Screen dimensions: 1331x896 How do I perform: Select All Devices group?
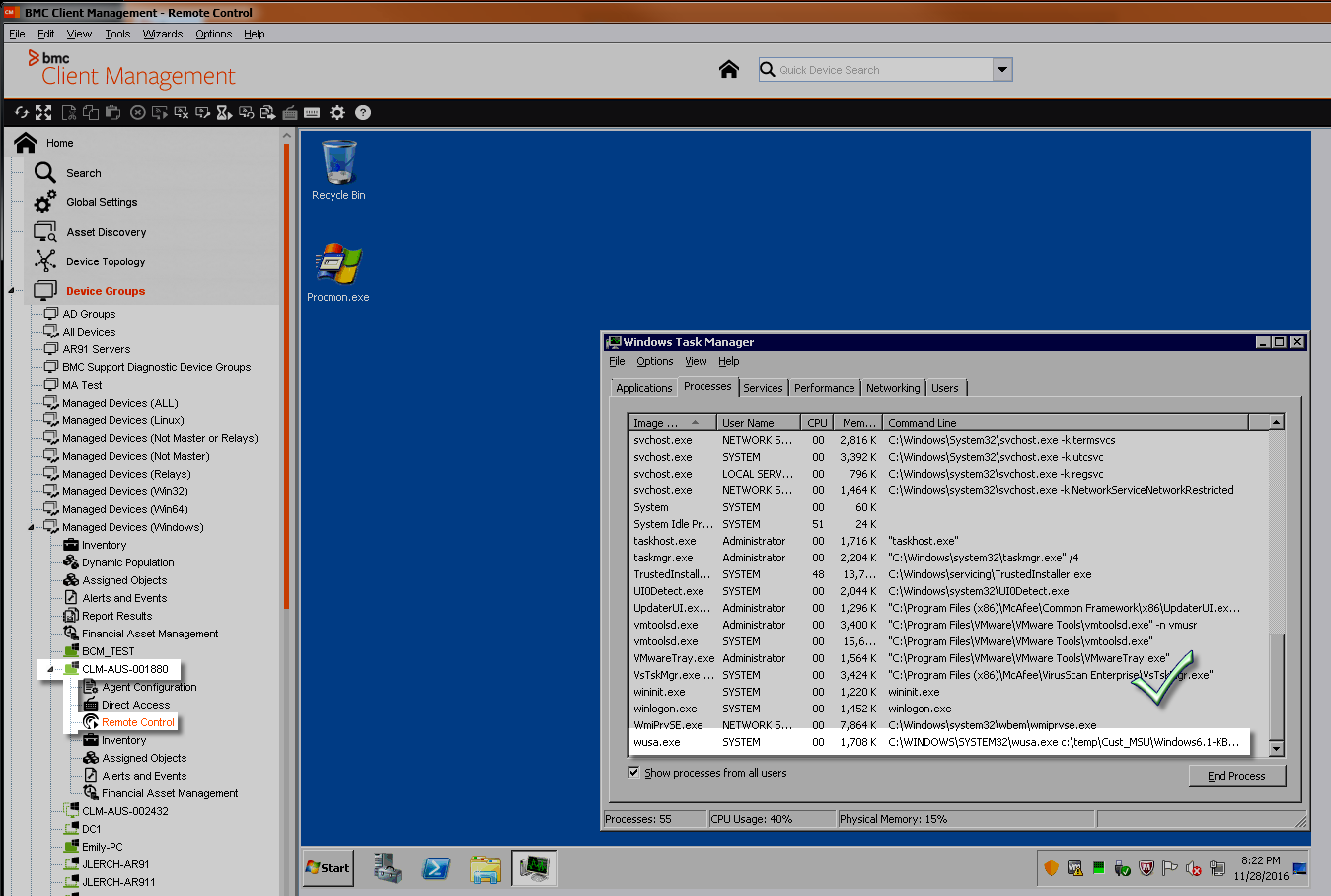(89, 332)
